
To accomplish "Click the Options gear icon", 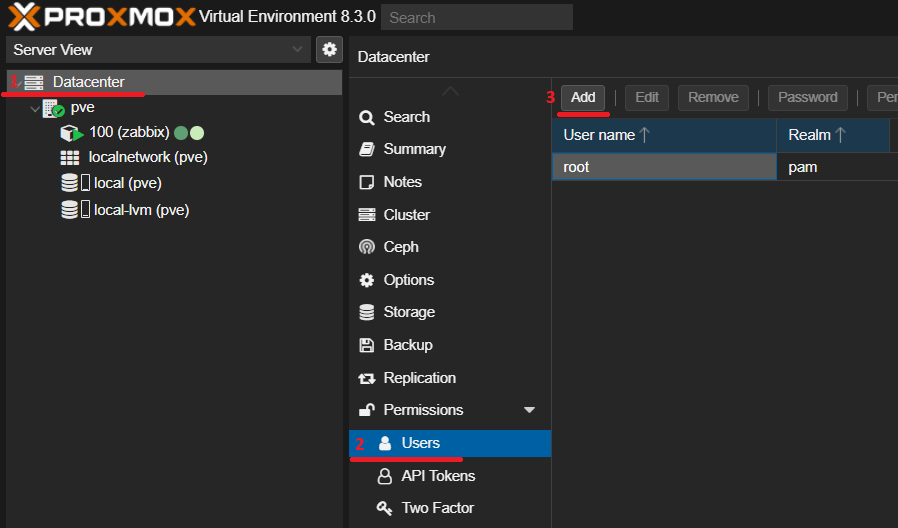I will click(367, 280).
